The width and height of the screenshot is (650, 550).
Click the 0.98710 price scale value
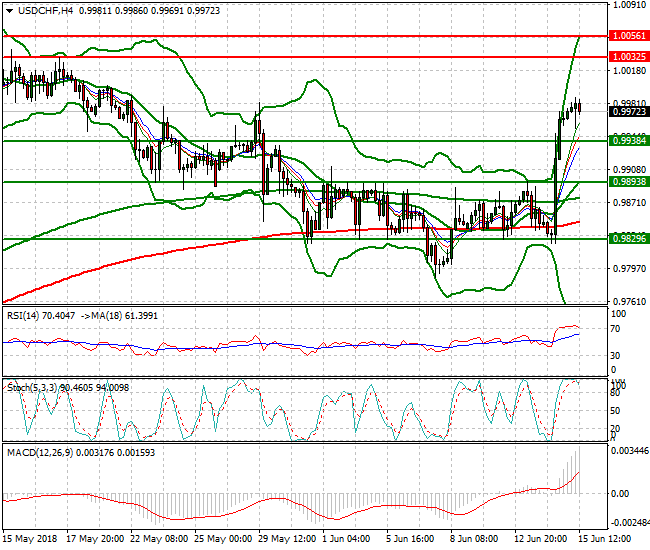pyautogui.click(x=629, y=203)
